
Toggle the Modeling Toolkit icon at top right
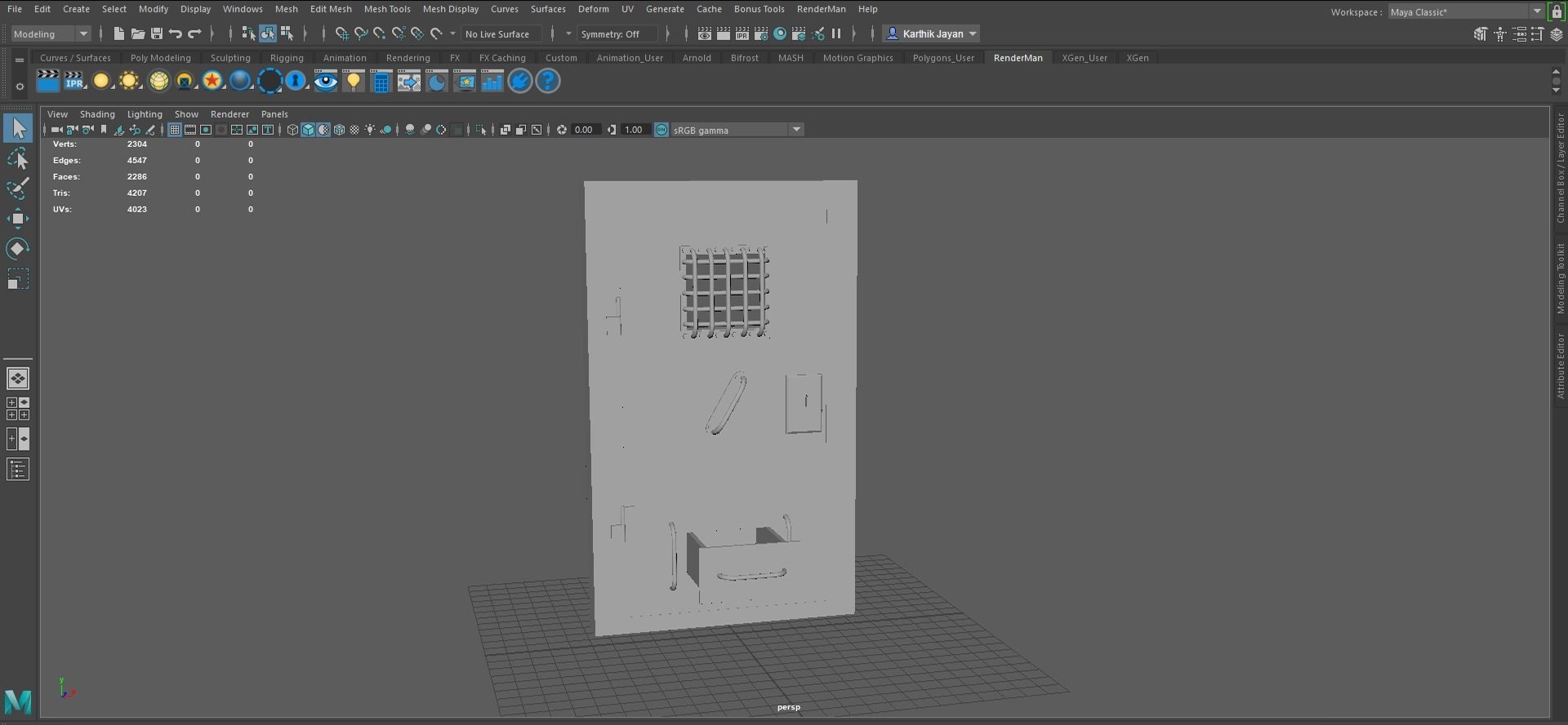(x=1481, y=33)
